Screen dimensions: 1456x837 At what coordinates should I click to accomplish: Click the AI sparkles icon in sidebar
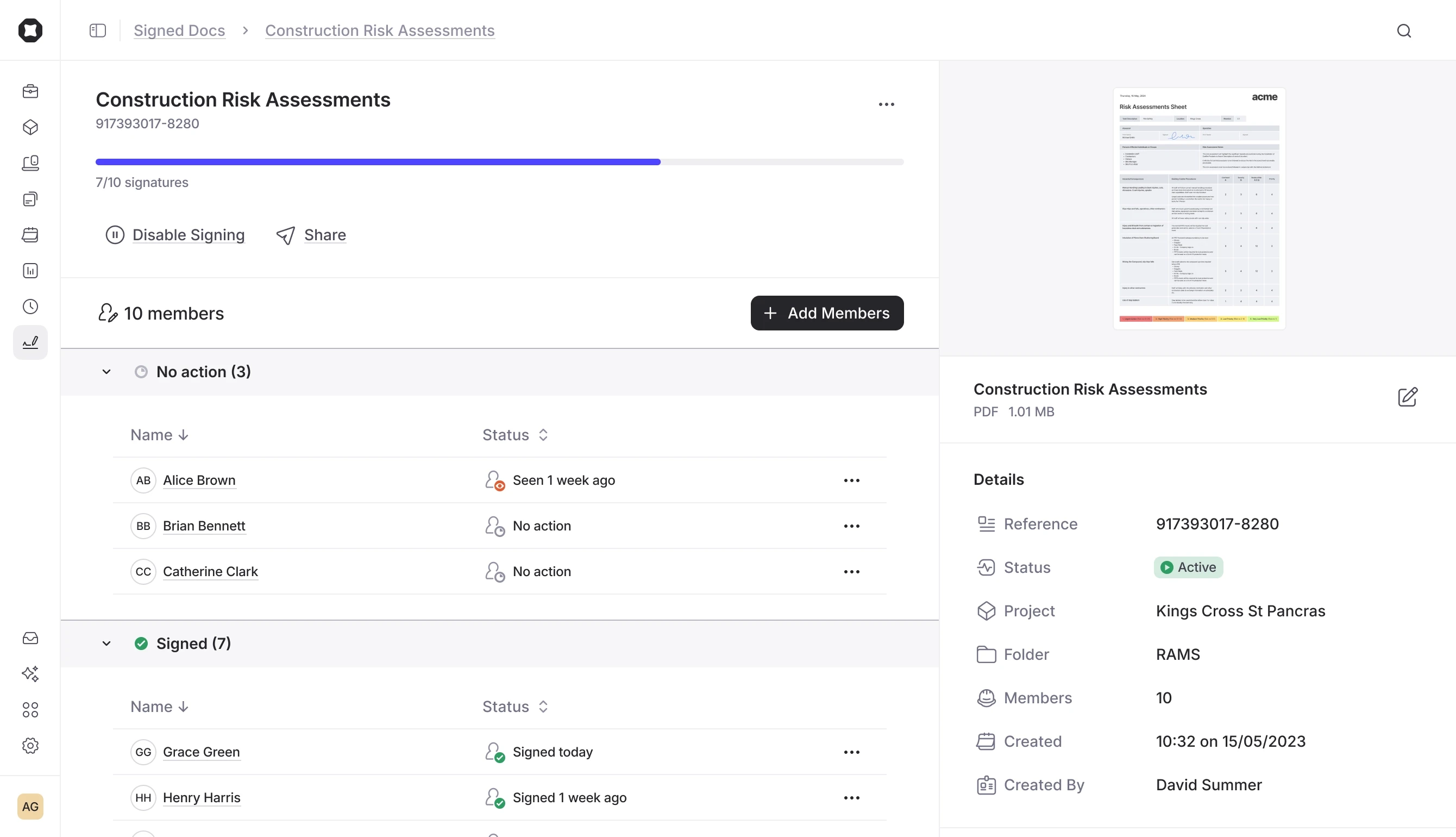(30, 674)
